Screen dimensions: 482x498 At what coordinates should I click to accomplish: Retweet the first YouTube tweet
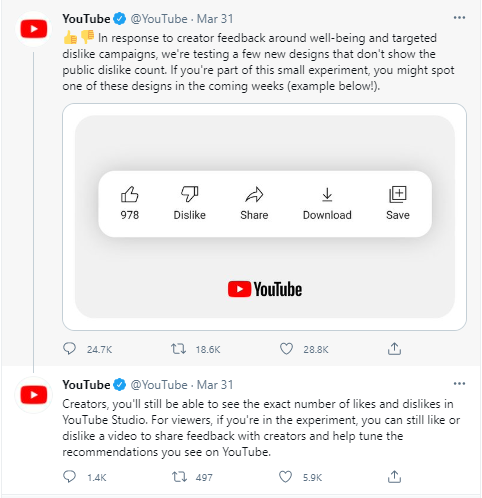178,349
